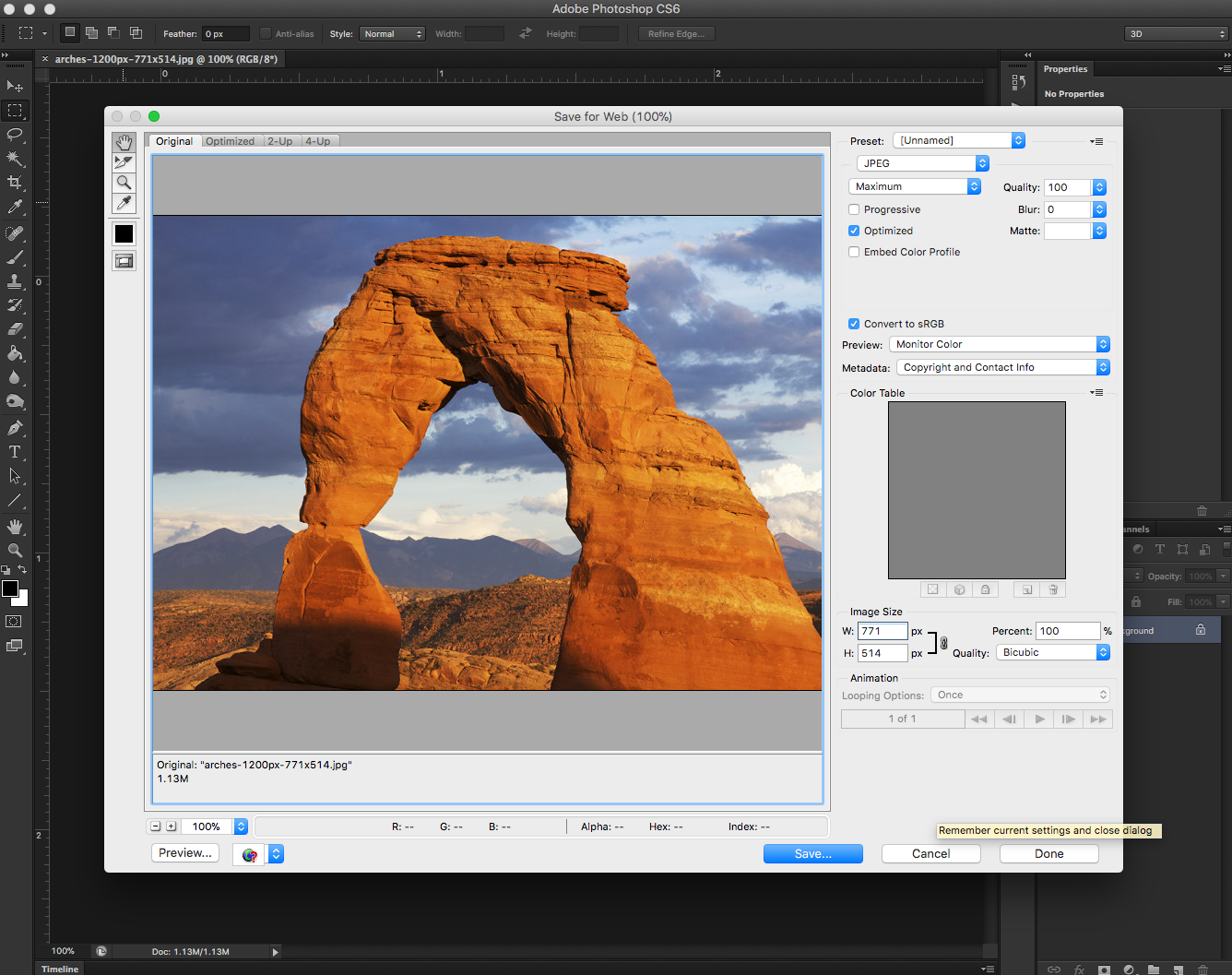Open the Matte color dropdown
The height and width of the screenshot is (975, 1232).
[1099, 231]
